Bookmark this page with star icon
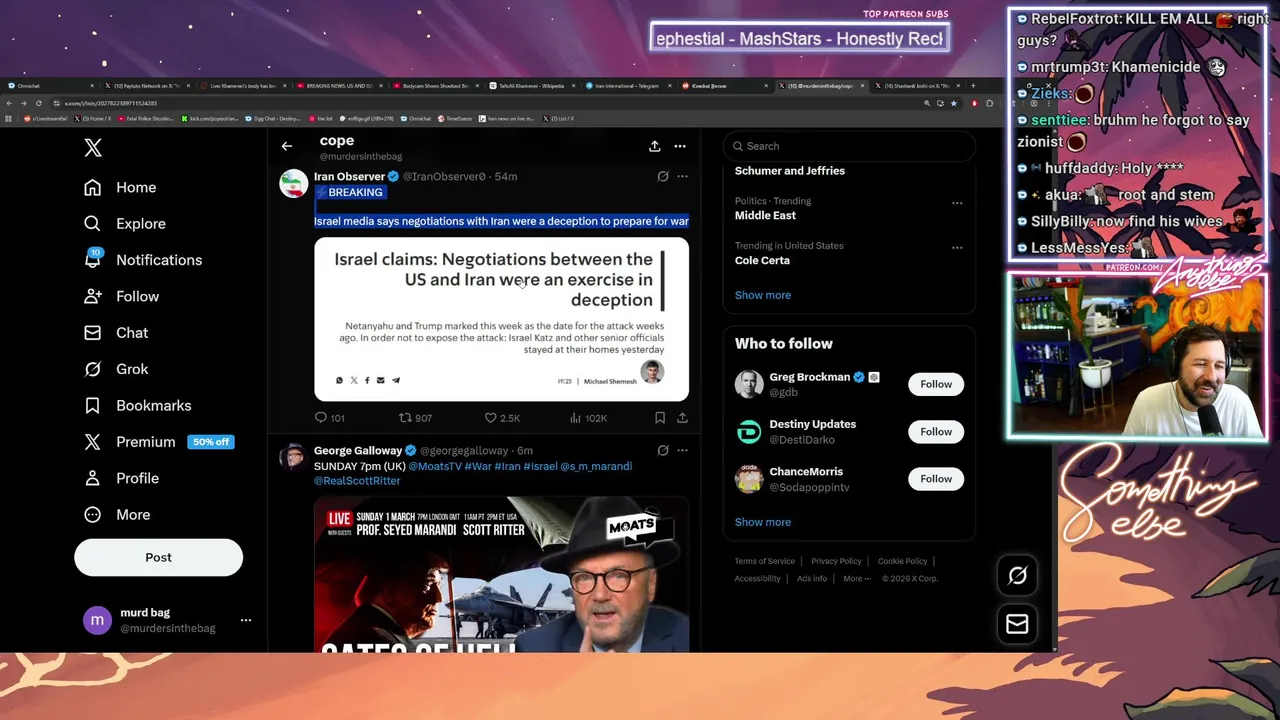 click(x=954, y=103)
